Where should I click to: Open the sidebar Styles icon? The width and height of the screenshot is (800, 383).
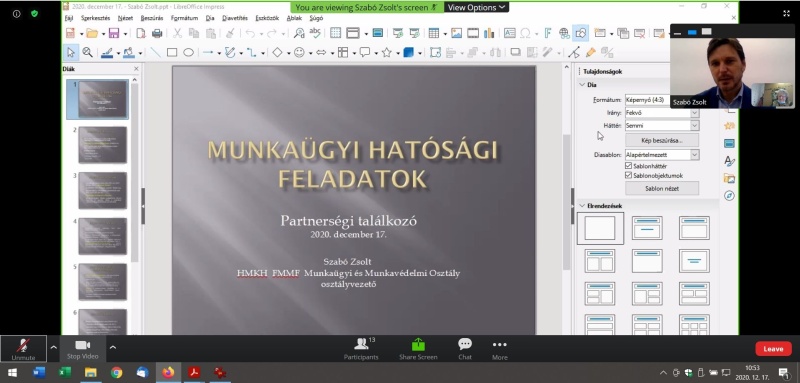730,161
